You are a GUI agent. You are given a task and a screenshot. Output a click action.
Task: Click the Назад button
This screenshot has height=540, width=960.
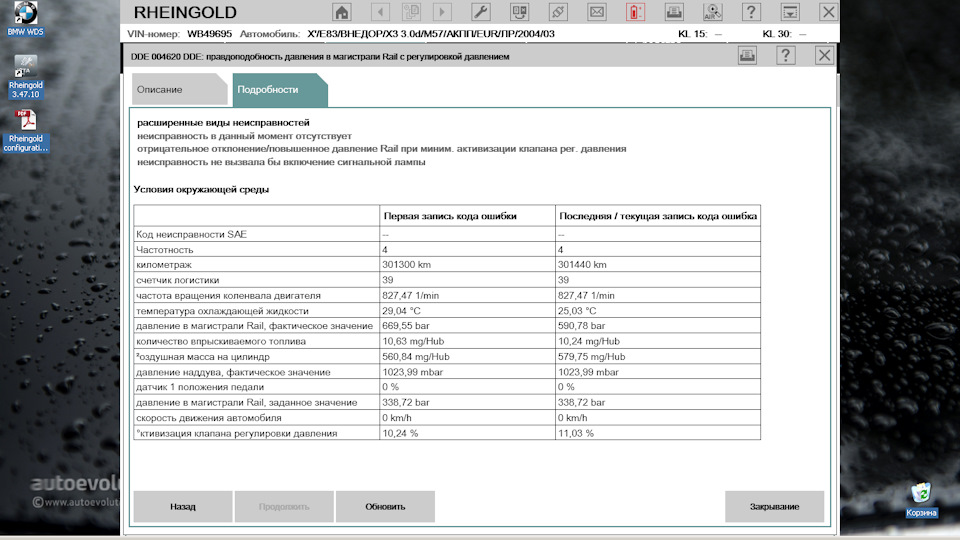point(183,506)
